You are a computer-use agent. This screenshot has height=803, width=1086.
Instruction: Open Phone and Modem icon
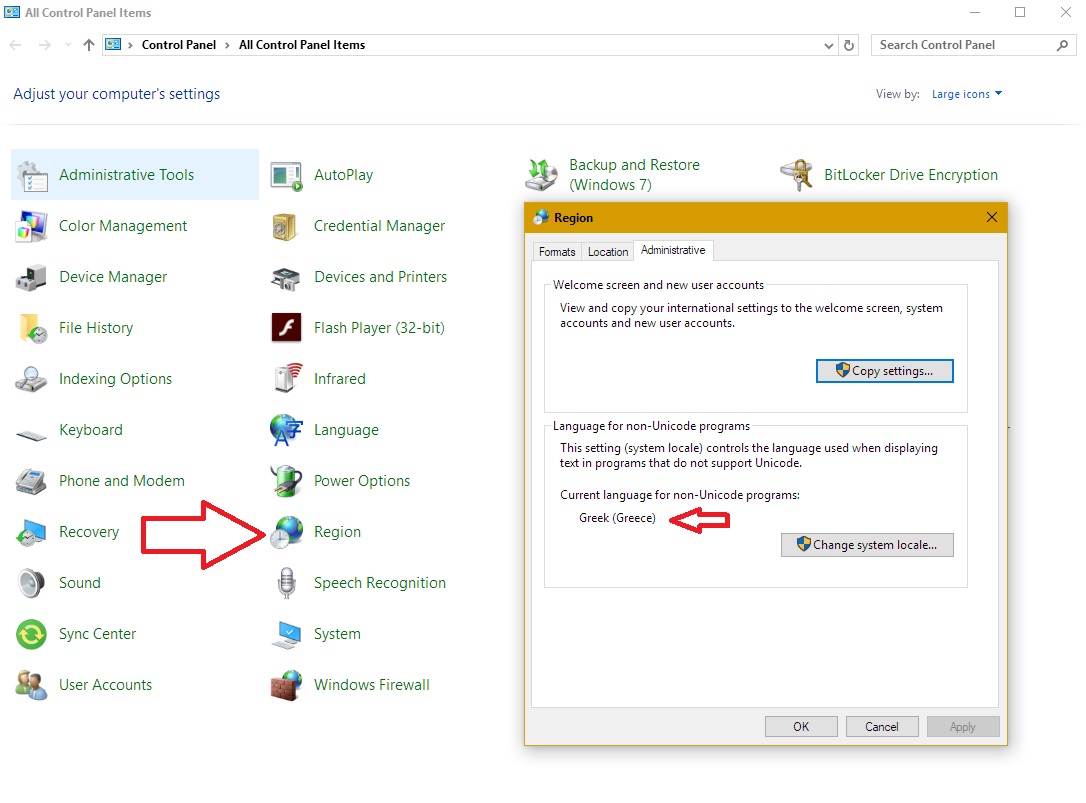pyautogui.click(x=30, y=482)
